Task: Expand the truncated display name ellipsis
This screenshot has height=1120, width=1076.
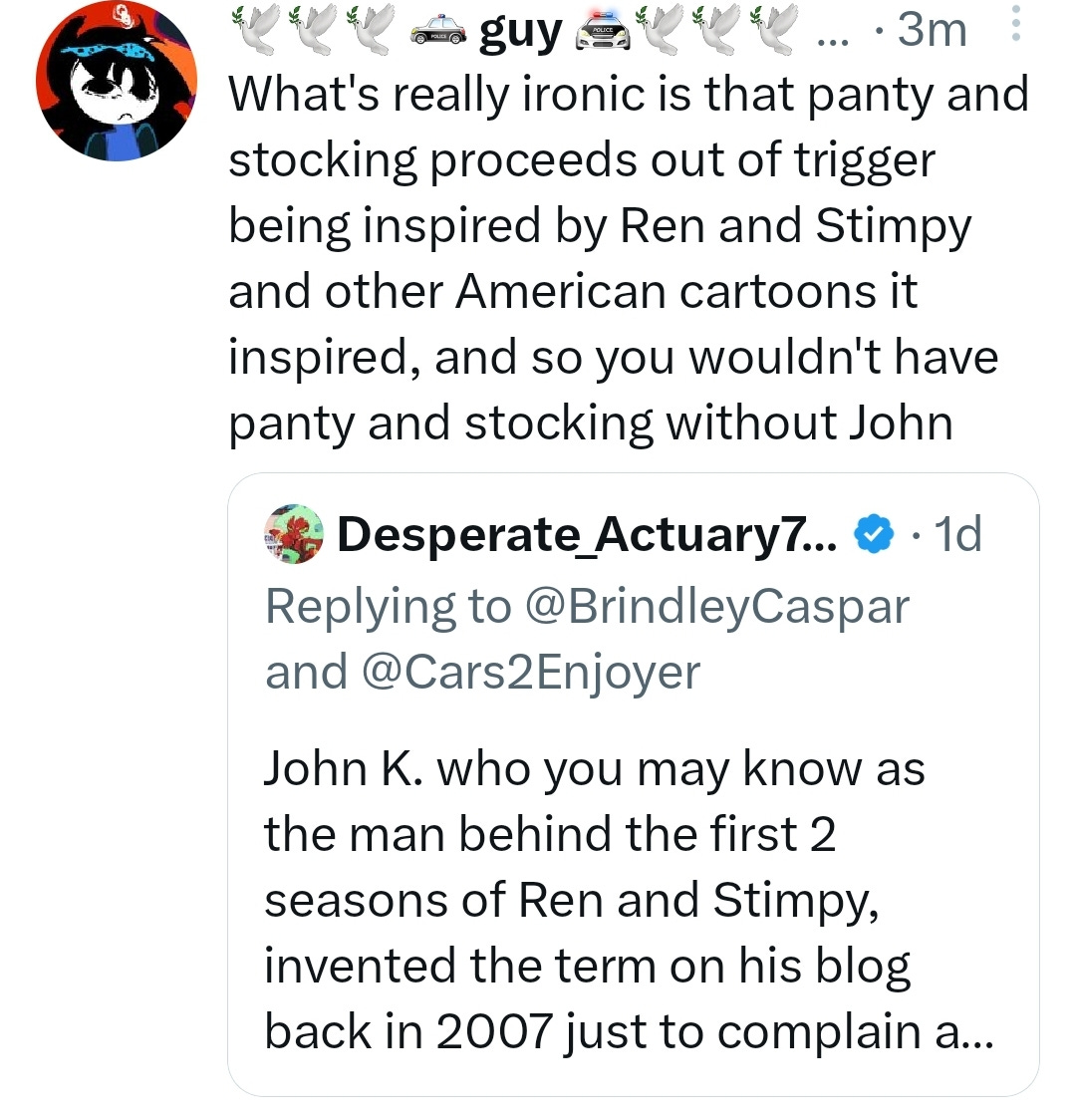Action: [833, 41]
